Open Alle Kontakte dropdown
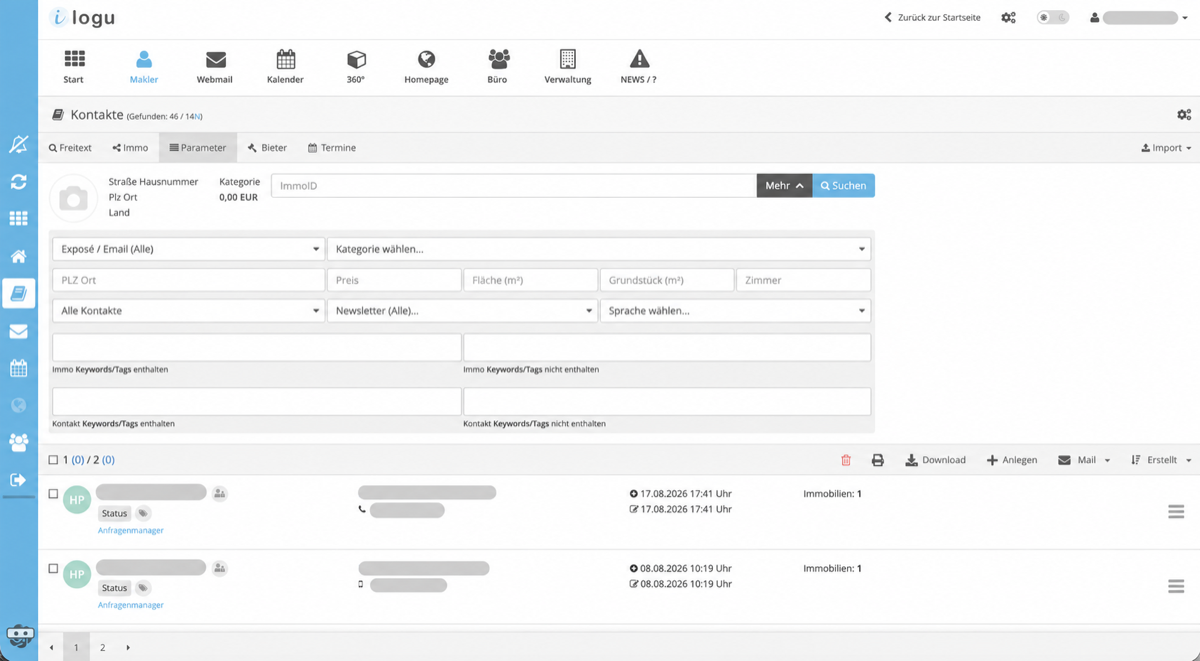The image size is (1200, 661). (188, 311)
